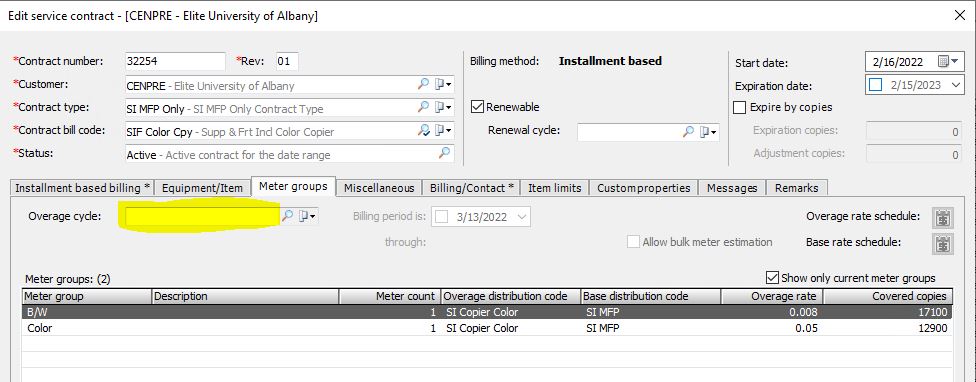Search Overage cycle with magnifier icon

tap(287, 216)
